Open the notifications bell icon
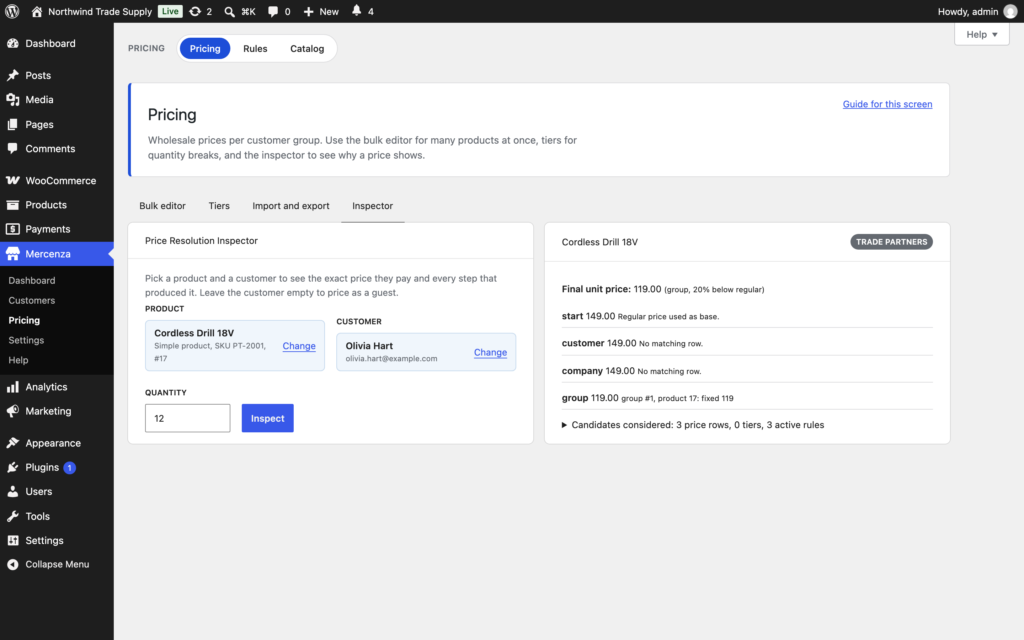The image size is (1024, 640). pyautogui.click(x=357, y=10)
